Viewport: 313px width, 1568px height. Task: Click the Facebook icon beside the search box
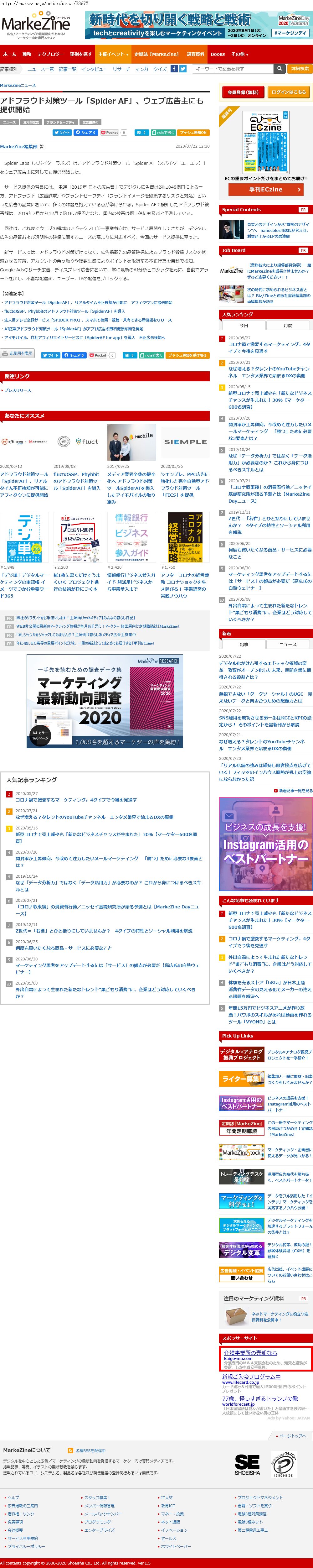[174, 69]
